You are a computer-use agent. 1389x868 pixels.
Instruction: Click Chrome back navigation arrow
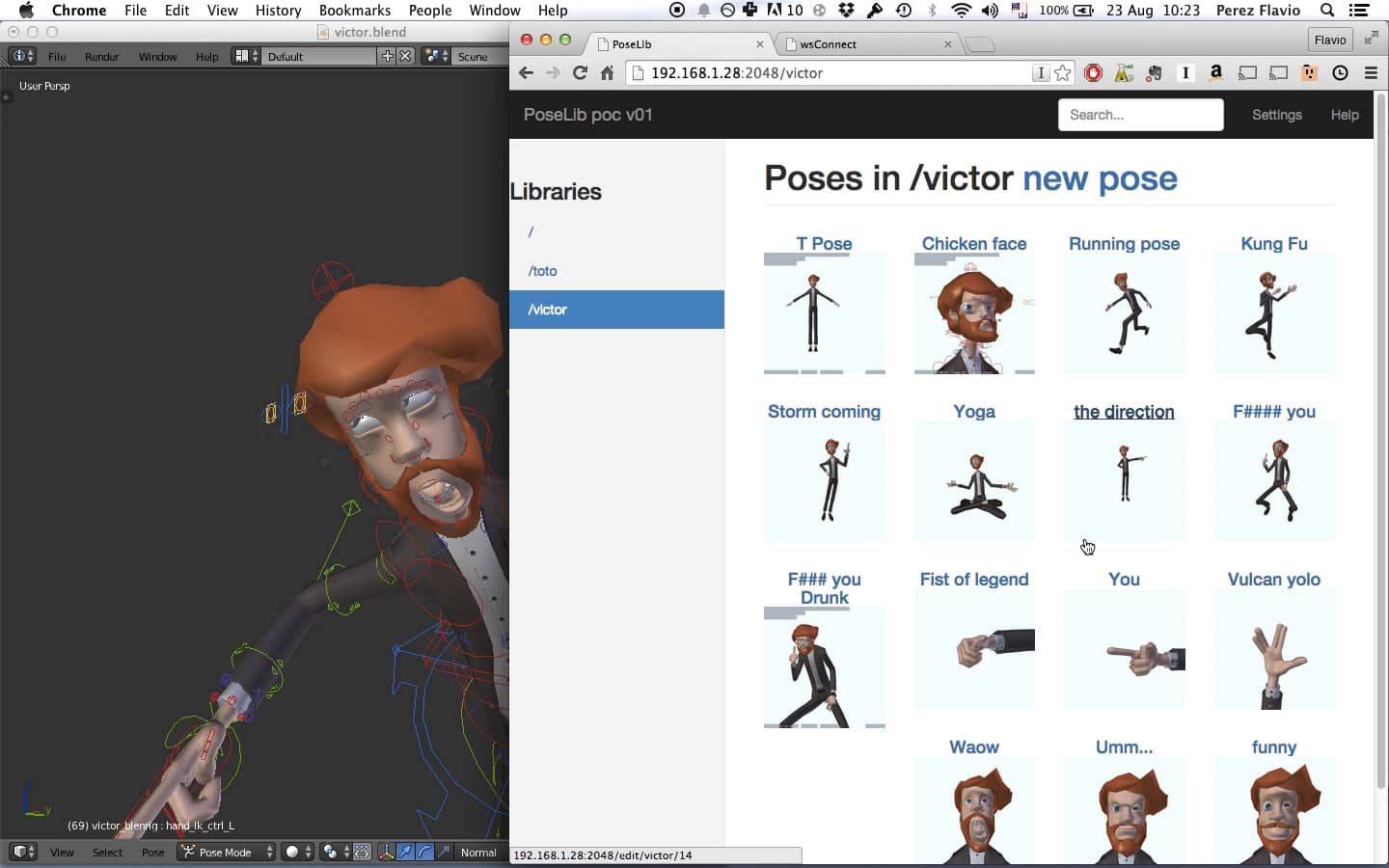526,72
